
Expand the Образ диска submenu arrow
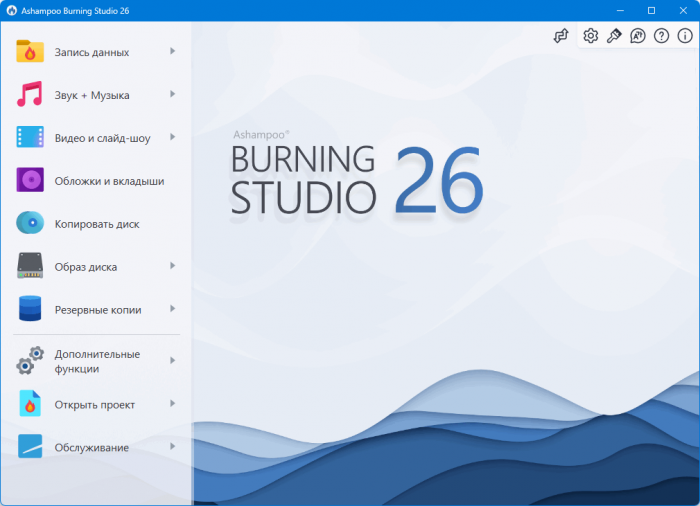tap(173, 266)
